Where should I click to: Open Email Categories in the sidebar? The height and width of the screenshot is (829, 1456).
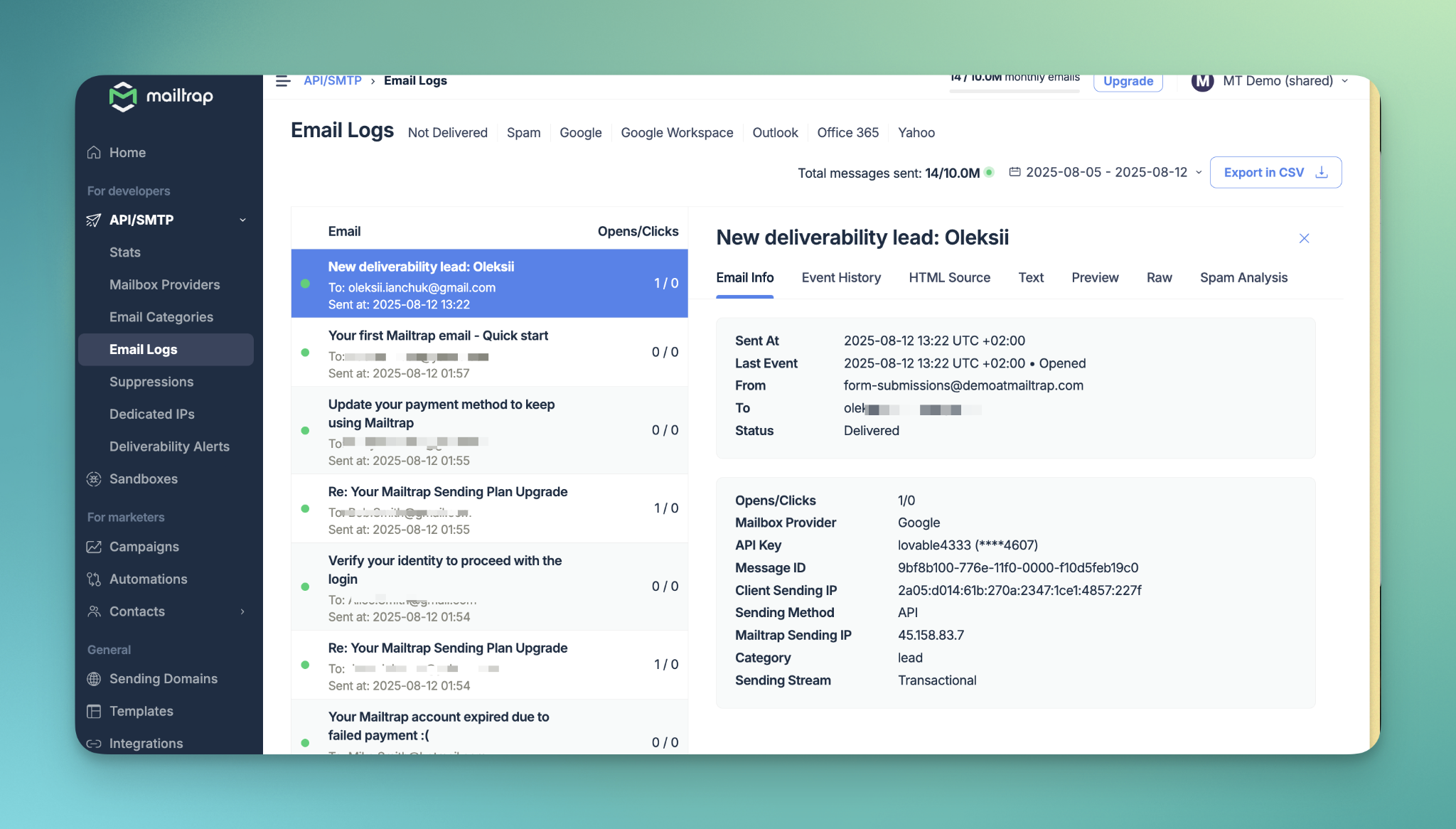[161, 317]
